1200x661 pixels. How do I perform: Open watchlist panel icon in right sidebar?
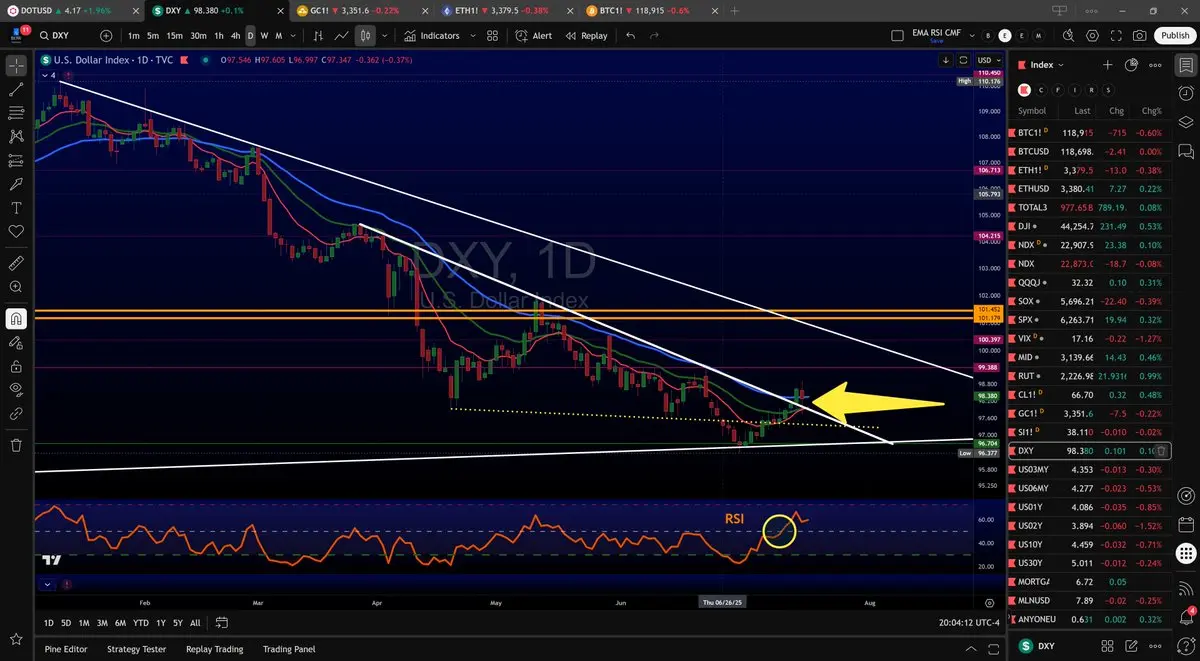point(1185,66)
